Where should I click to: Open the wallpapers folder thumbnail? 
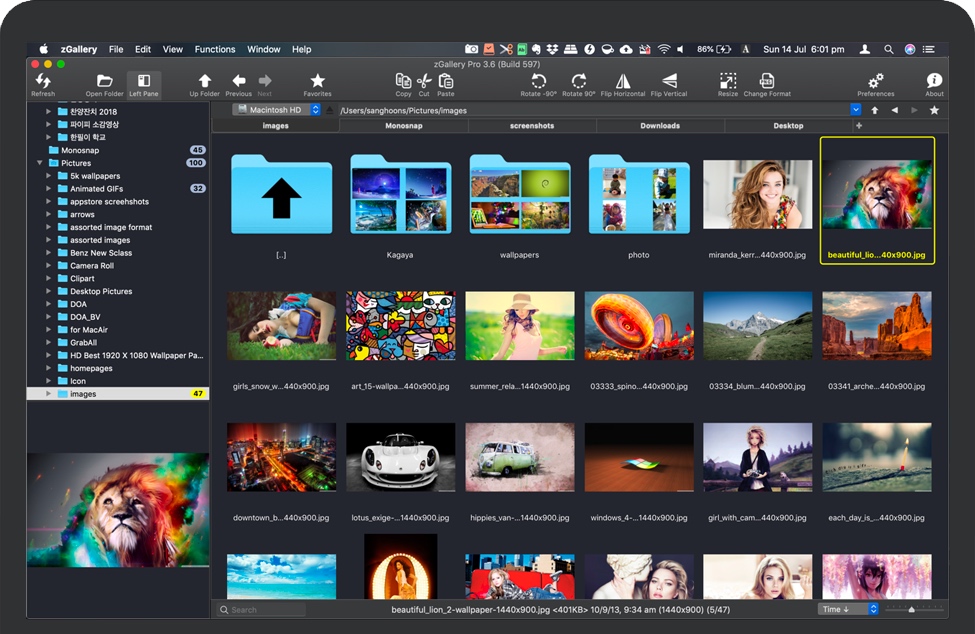(520, 195)
